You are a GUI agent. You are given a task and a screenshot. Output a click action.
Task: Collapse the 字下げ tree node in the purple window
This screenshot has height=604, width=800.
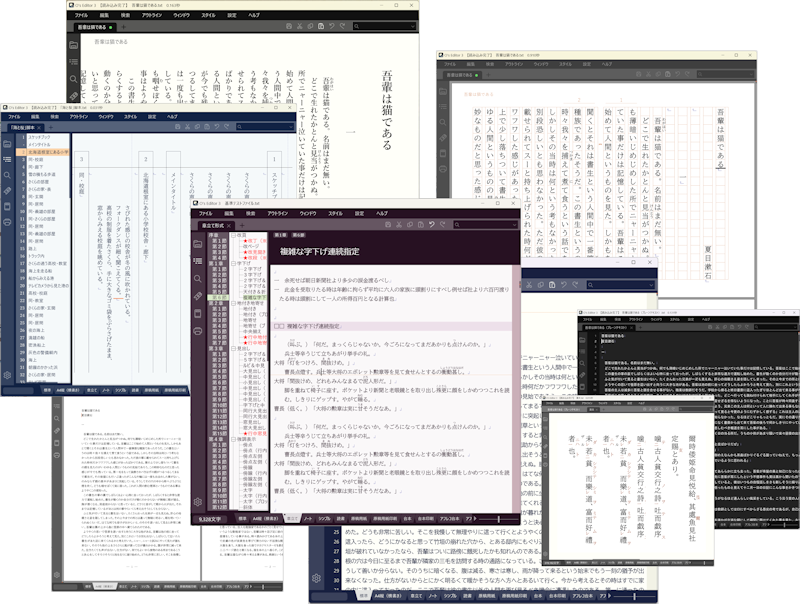pos(234,263)
